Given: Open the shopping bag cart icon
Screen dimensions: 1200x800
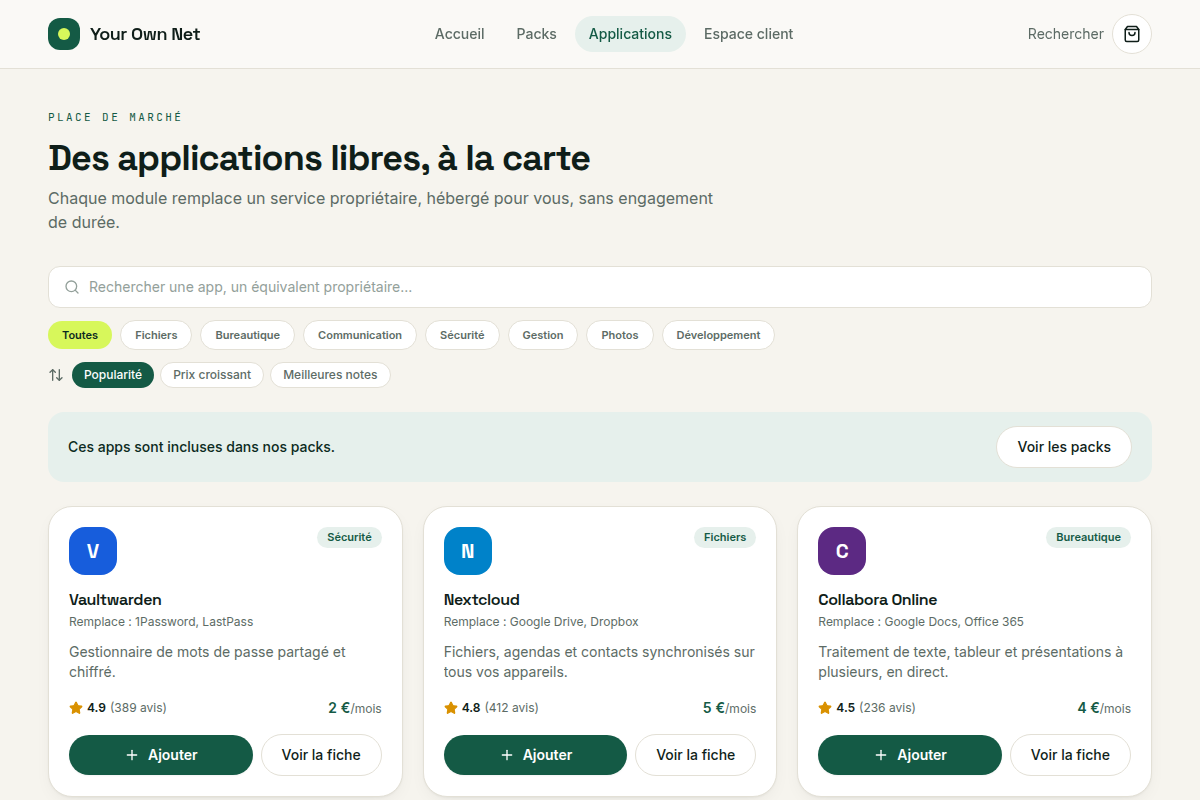Looking at the screenshot, I should (x=1132, y=34).
